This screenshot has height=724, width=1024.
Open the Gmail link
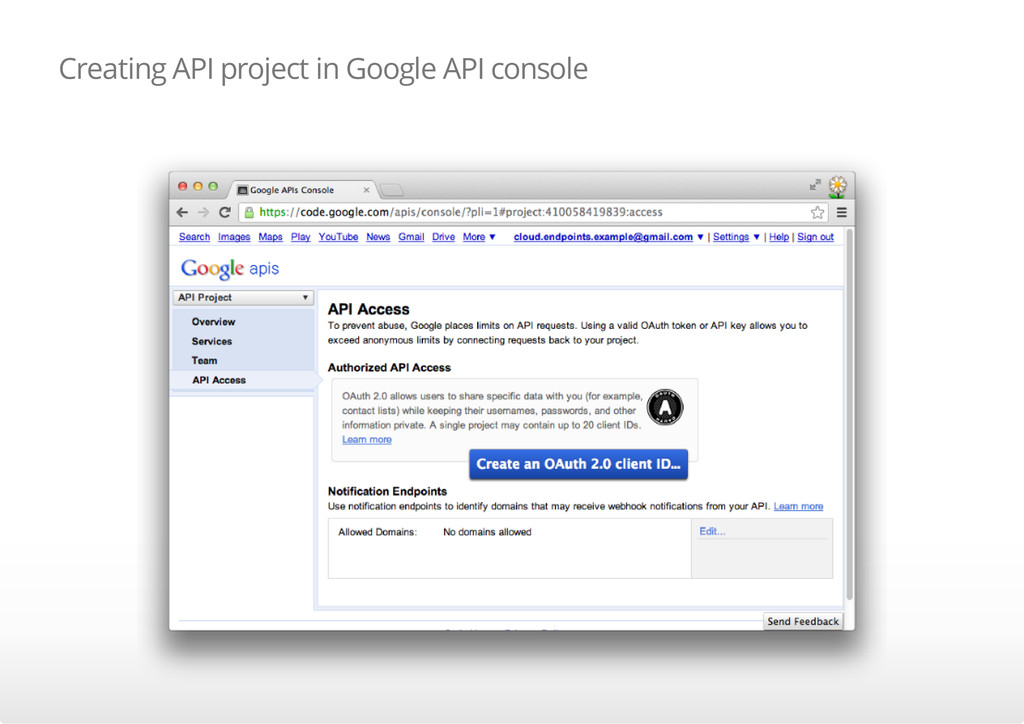pyautogui.click(x=411, y=237)
